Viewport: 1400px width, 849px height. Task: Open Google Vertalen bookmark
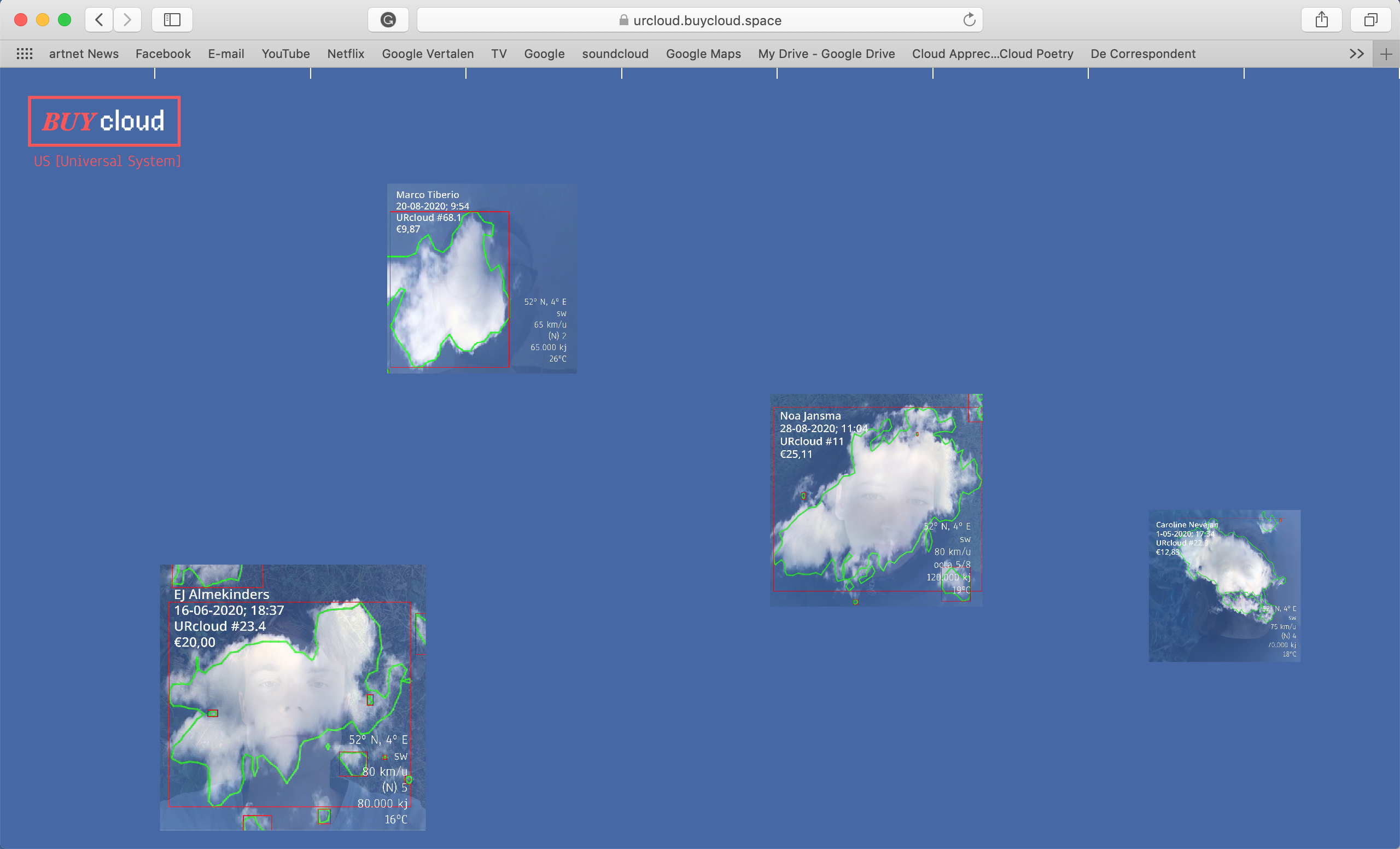(428, 54)
